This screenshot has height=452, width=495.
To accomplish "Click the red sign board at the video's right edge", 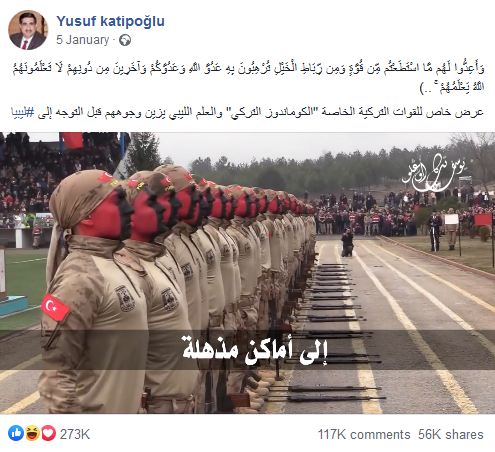I will (x=483, y=220).
